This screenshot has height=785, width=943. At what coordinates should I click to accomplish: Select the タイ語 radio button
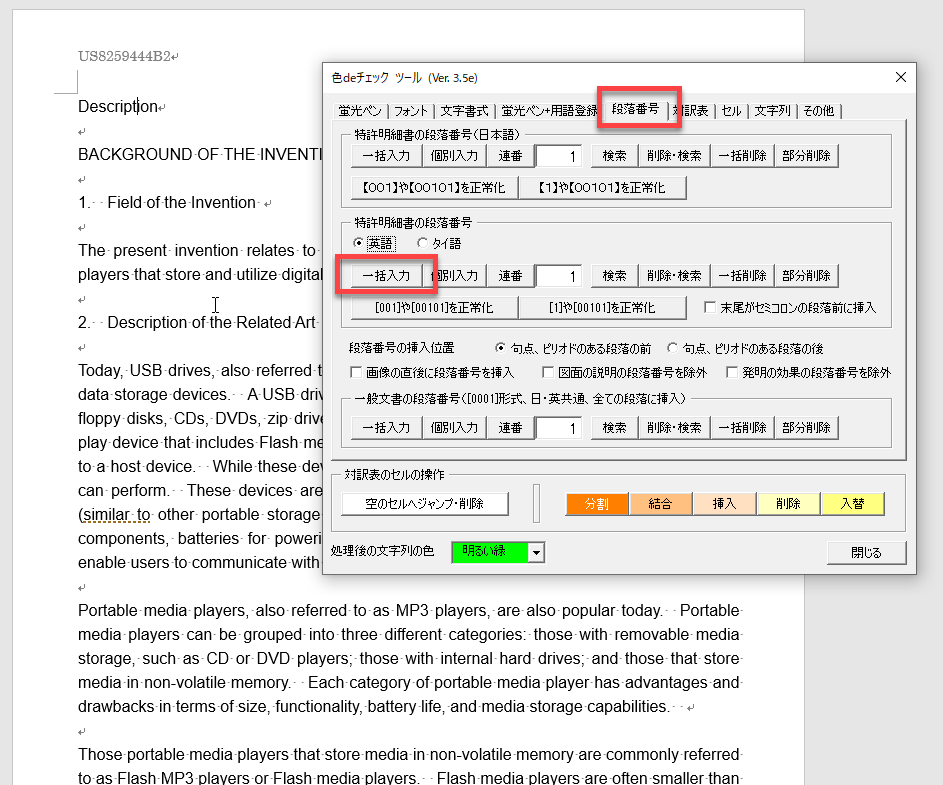point(422,243)
